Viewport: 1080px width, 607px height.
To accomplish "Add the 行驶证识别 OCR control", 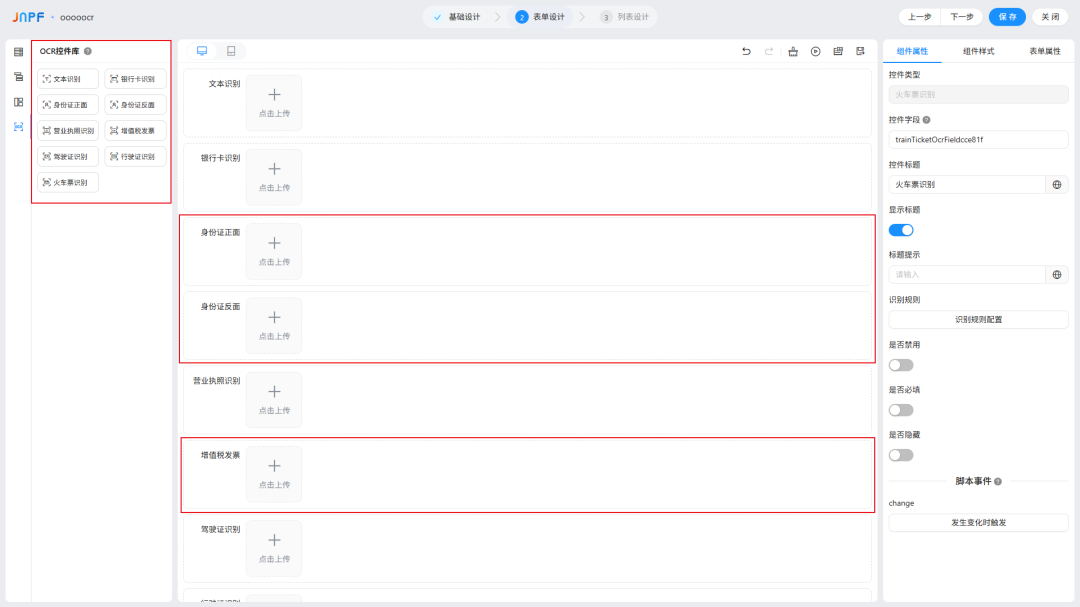I will click(135, 156).
